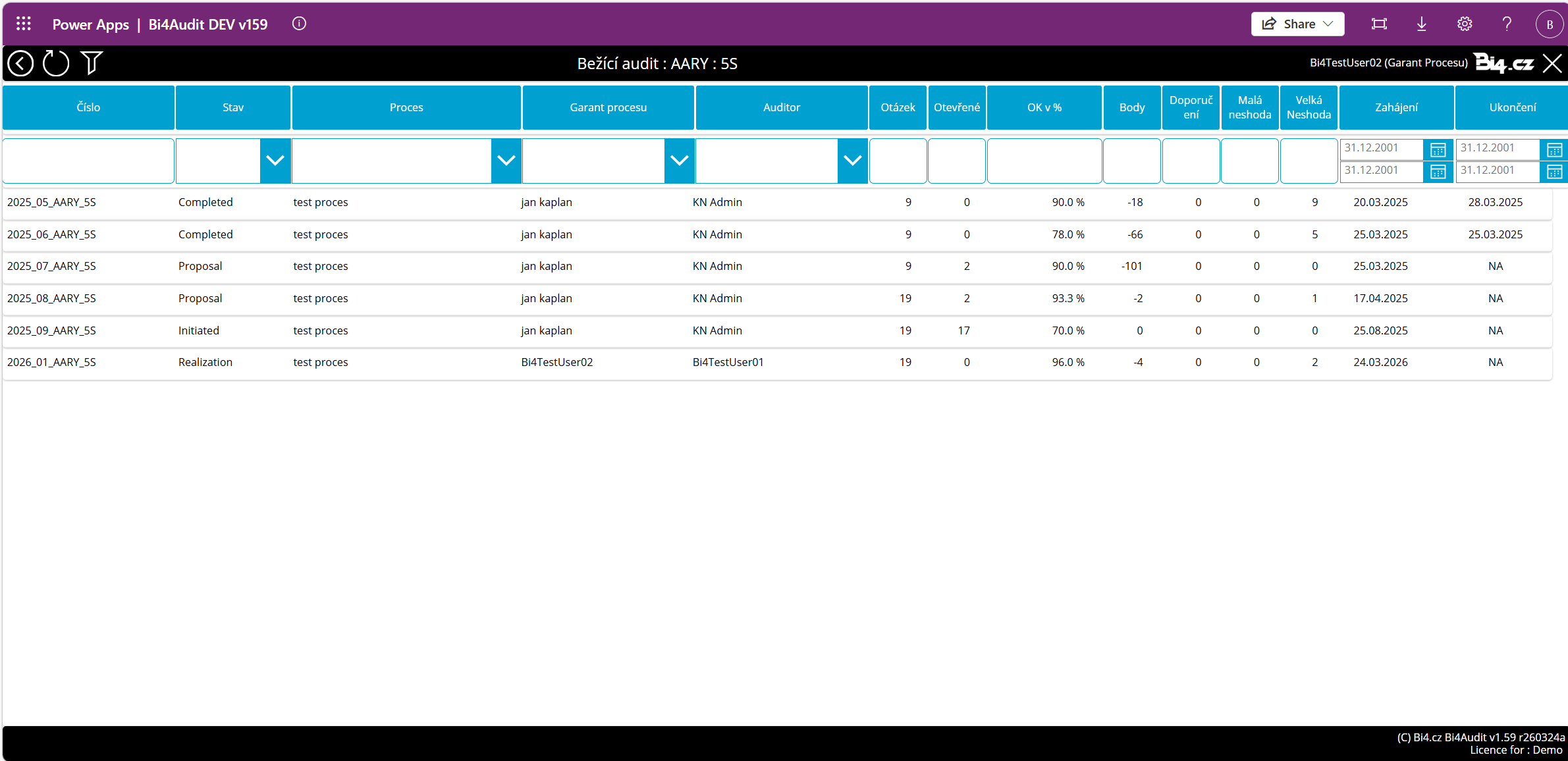This screenshot has width=1568, height=761.
Task: Expand the Proces filter dropdown
Action: (x=506, y=160)
